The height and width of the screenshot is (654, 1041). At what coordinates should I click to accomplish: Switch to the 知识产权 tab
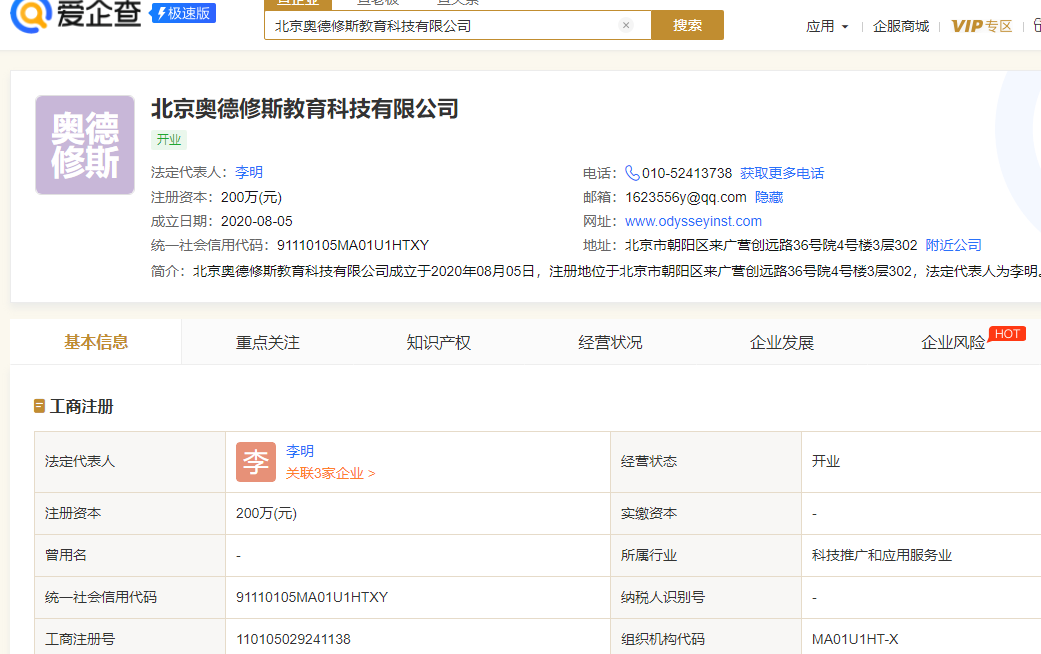439,343
